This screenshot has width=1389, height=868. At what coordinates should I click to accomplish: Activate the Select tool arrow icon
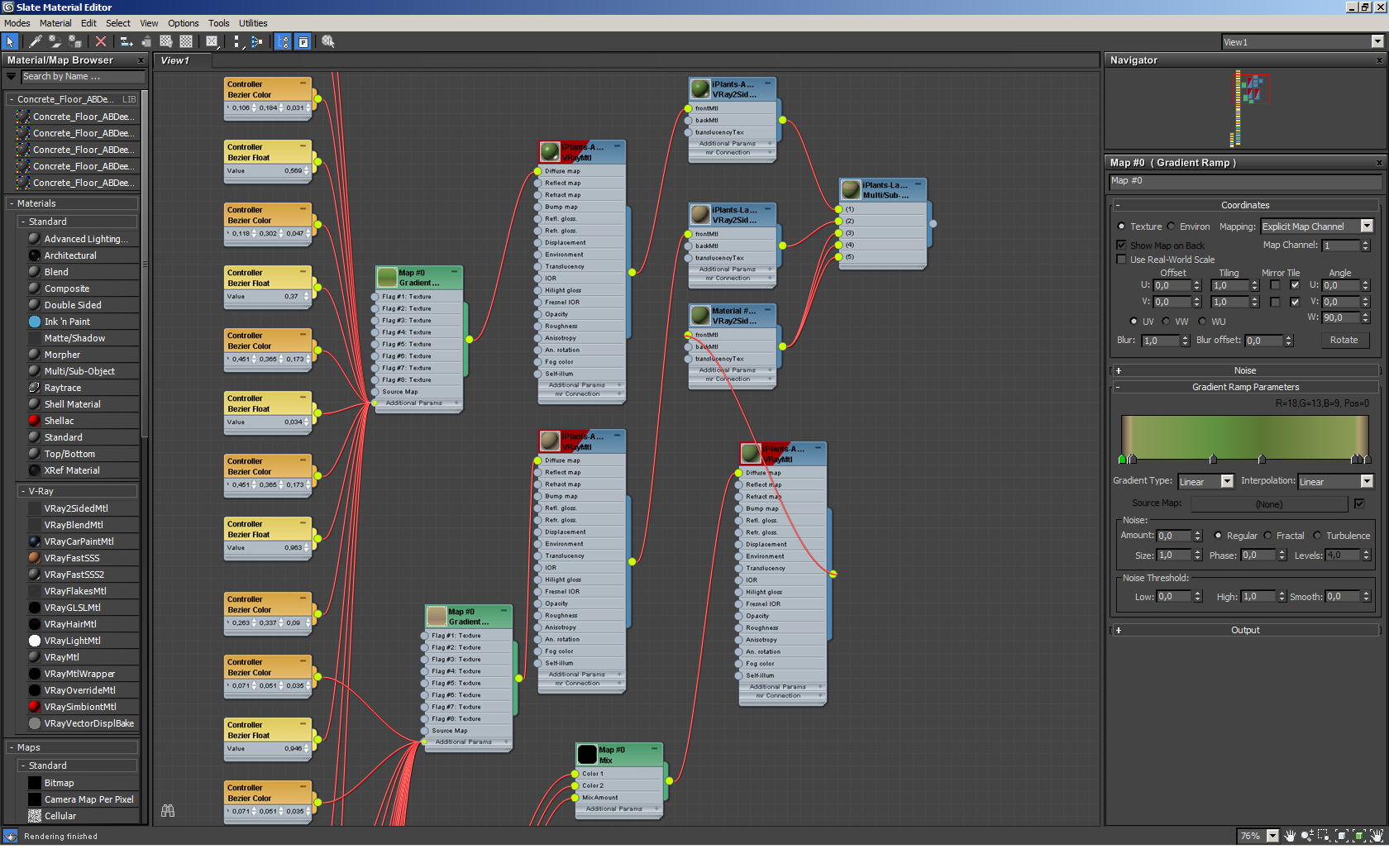(x=11, y=41)
